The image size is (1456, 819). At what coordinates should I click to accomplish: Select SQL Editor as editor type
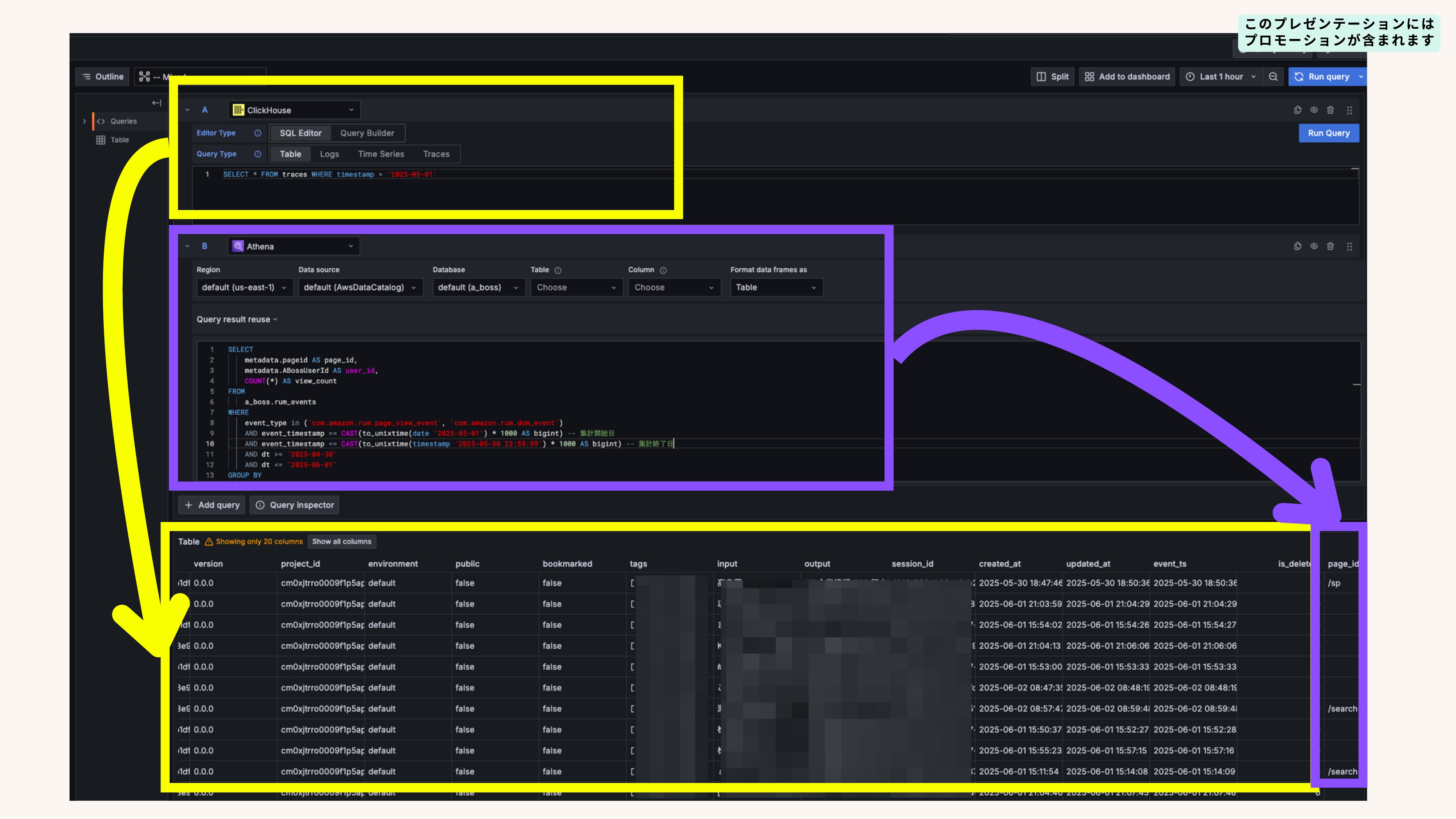point(300,133)
